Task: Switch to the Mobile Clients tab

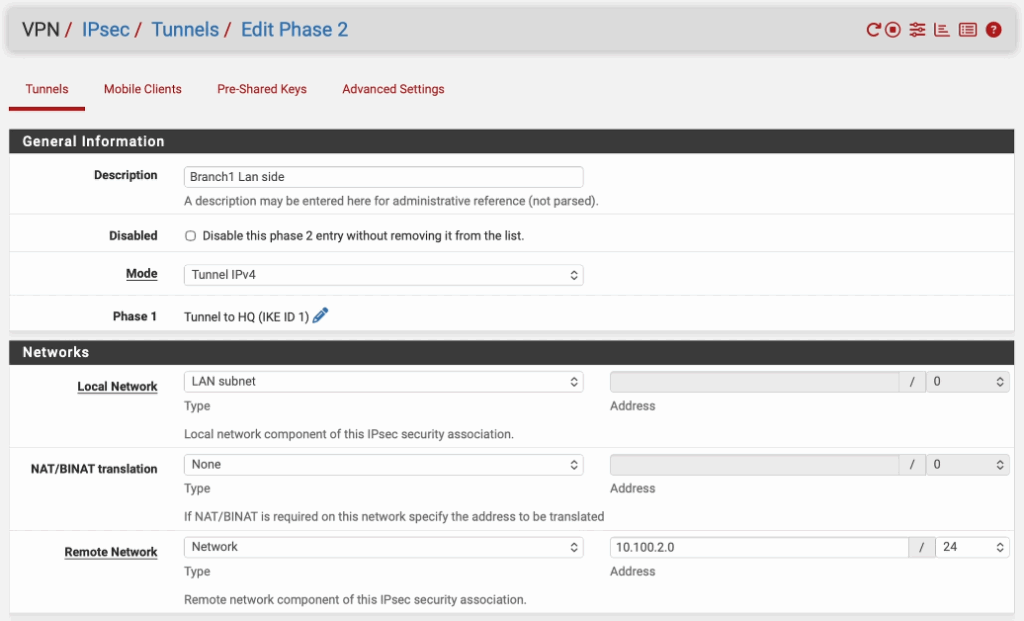Action: click(x=143, y=89)
